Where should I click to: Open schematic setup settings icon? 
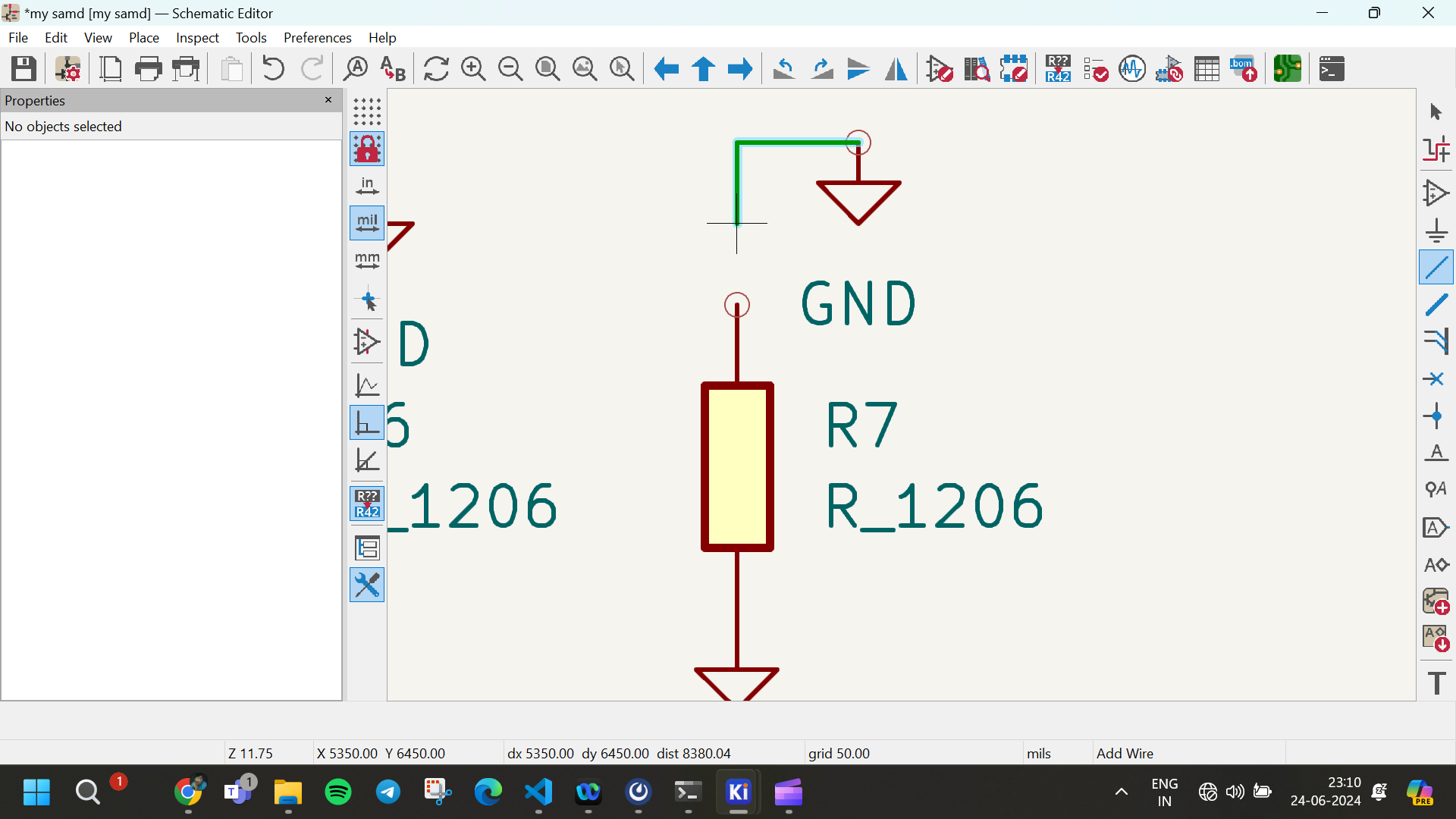(67, 69)
